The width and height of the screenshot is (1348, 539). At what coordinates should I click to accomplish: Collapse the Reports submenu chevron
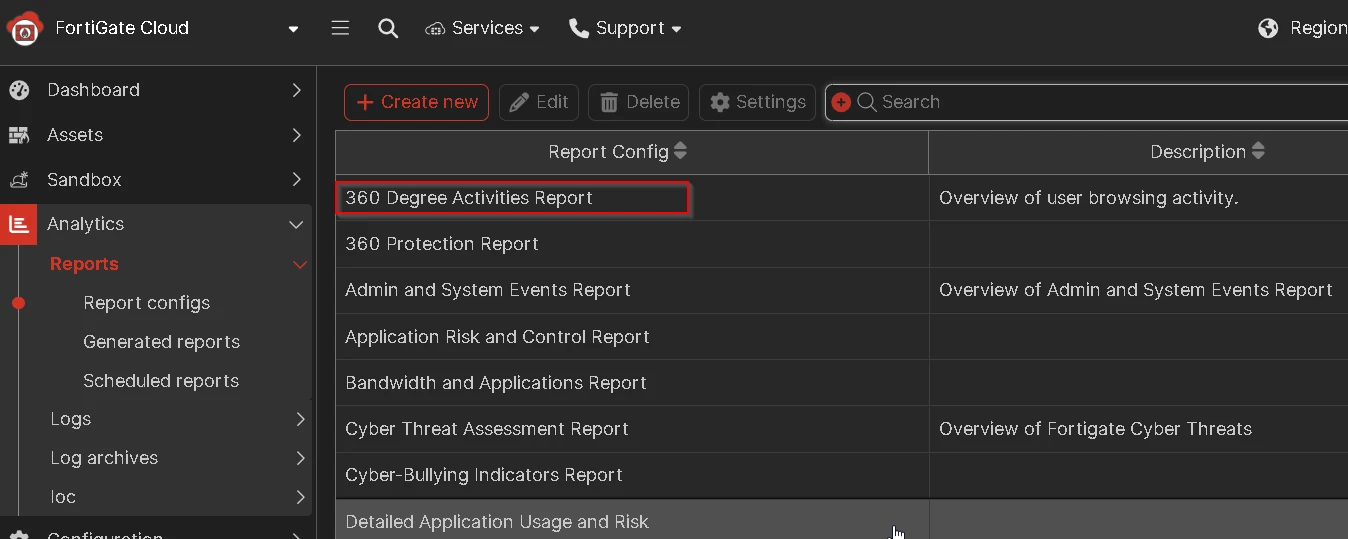tap(299, 265)
